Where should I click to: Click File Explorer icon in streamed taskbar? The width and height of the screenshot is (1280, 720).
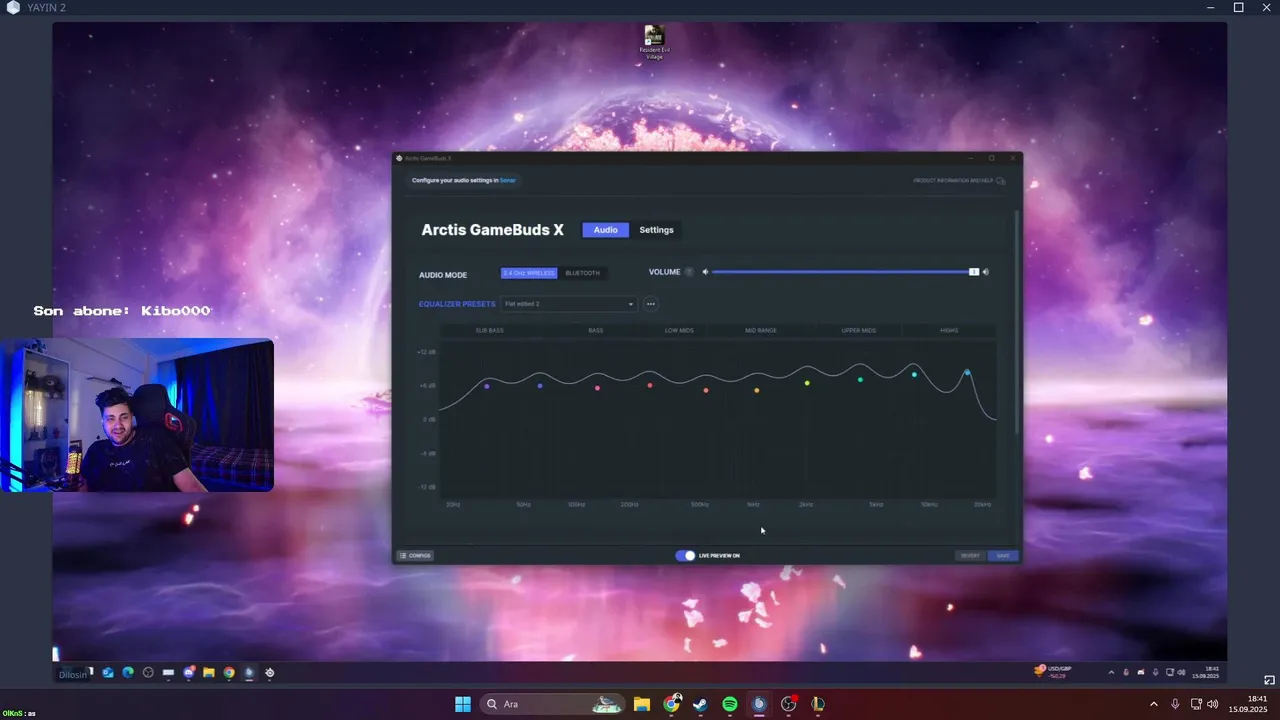pyautogui.click(x=208, y=673)
